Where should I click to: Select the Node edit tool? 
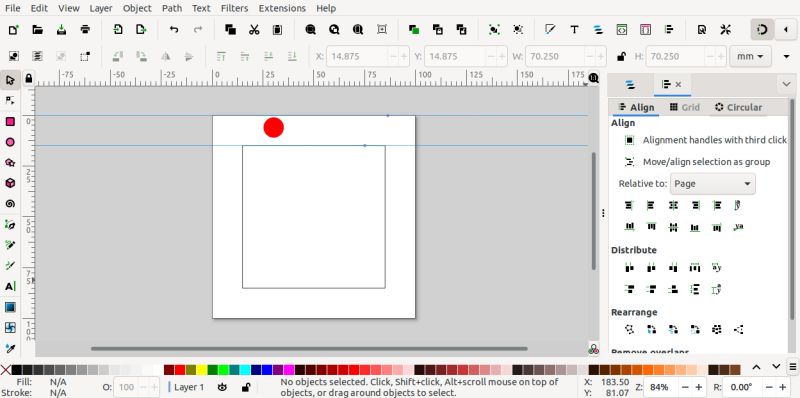point(10,101)
